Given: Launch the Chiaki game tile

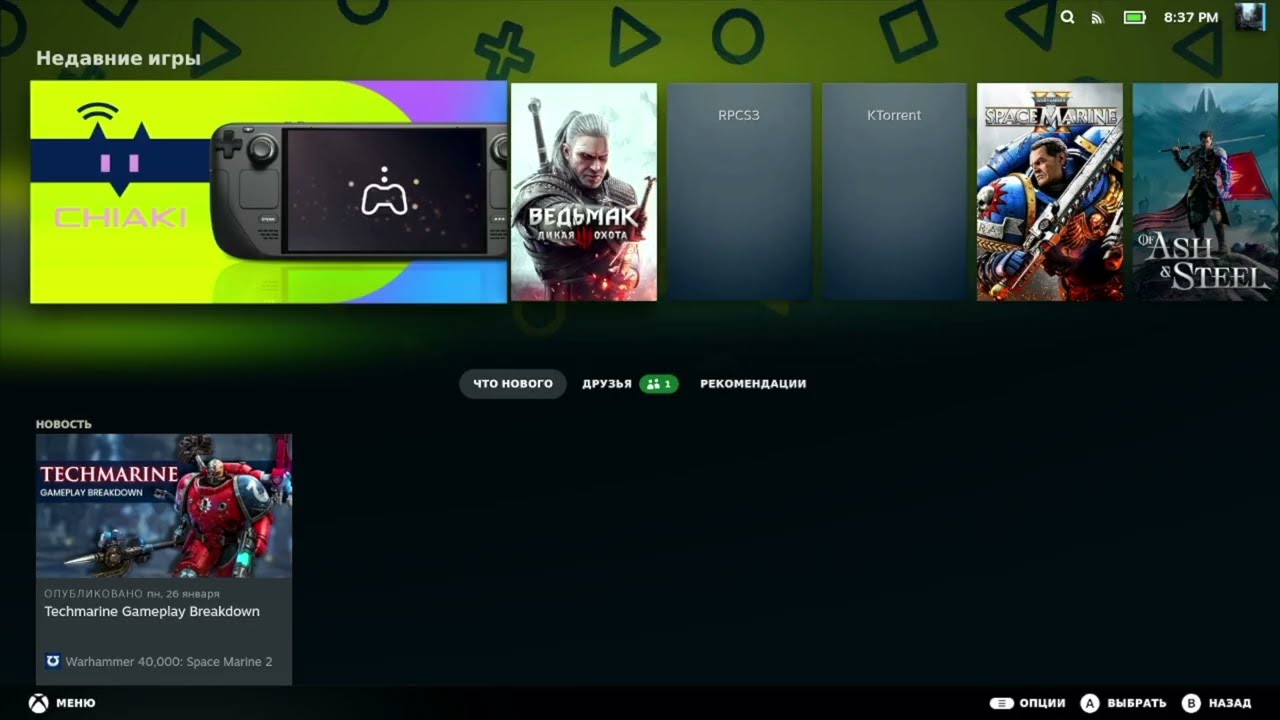Looking at the screenshot, I should 269,192.
